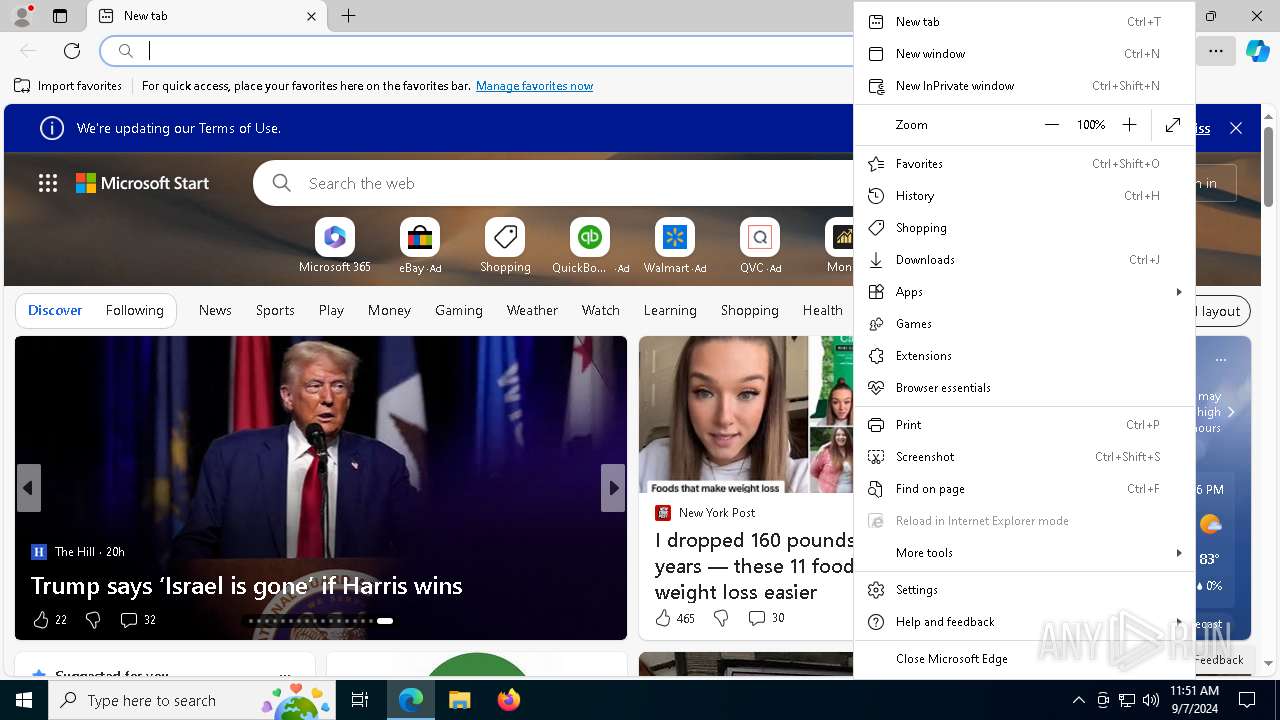Screen dimensions: 1280x720
Task: Dismiss the Terms of Use banner
Action: click(1236, 128)
